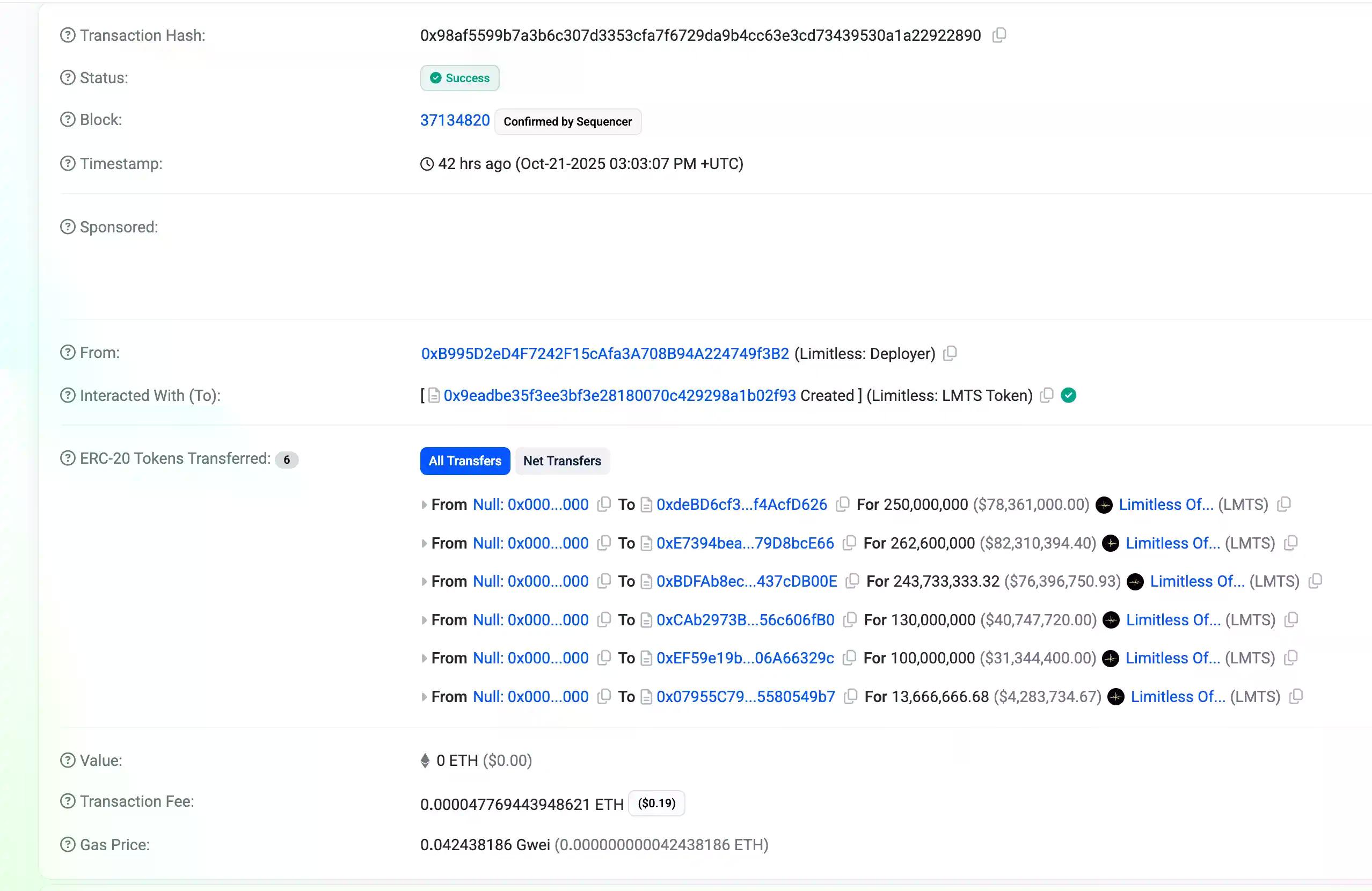Screen dimensions: 1372x891
Task: Open the Limitless Deployer address link
Action: click(605, 353)
